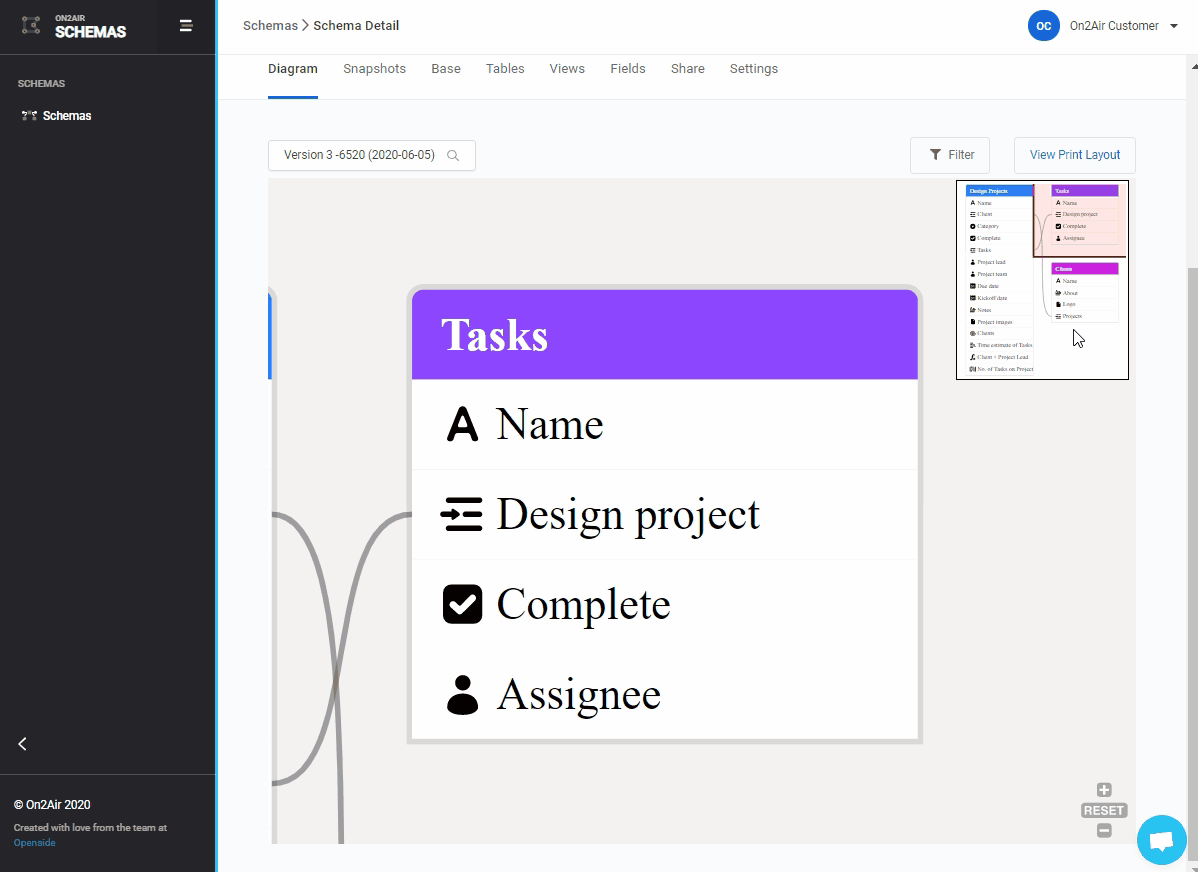1198x872 pixels.
Task: Collapse the sidebar with left chevron
Action: coord(22,743)
